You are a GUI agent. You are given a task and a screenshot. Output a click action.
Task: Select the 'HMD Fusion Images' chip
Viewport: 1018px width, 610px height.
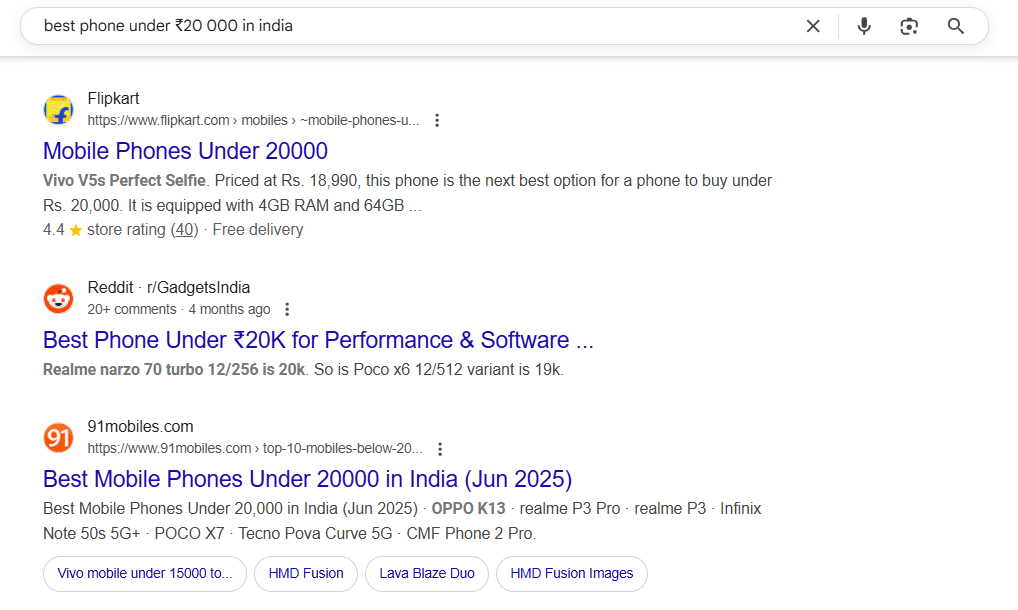tap(571, 574)
